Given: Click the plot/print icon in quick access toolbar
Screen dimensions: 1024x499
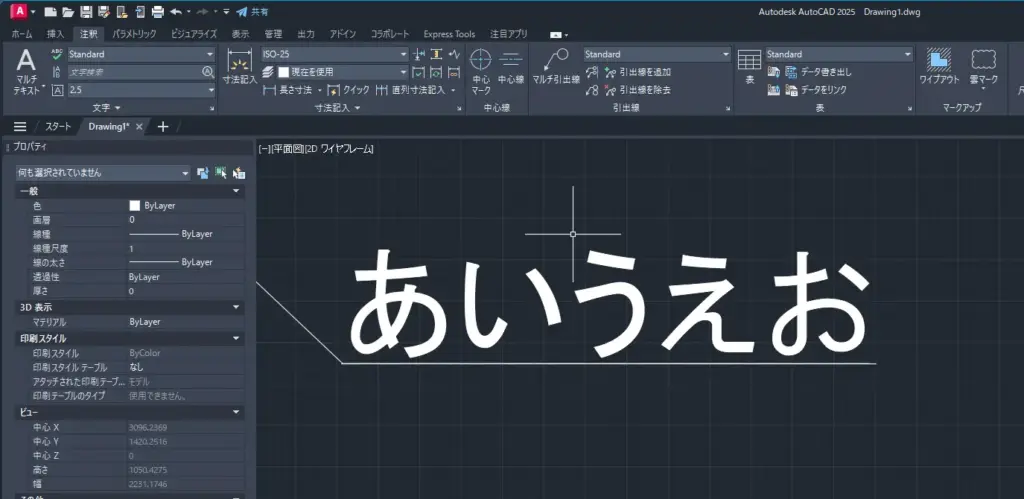Looking at the screenshot, I should (x=157, y=12).
